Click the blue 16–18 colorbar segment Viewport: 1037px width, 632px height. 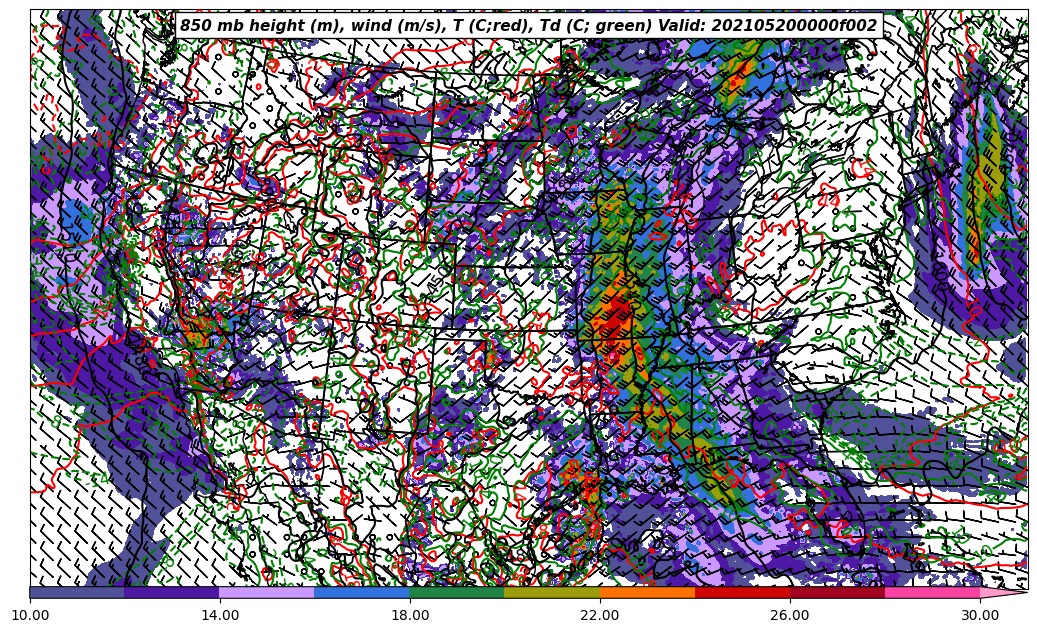[x=362, y=592]
